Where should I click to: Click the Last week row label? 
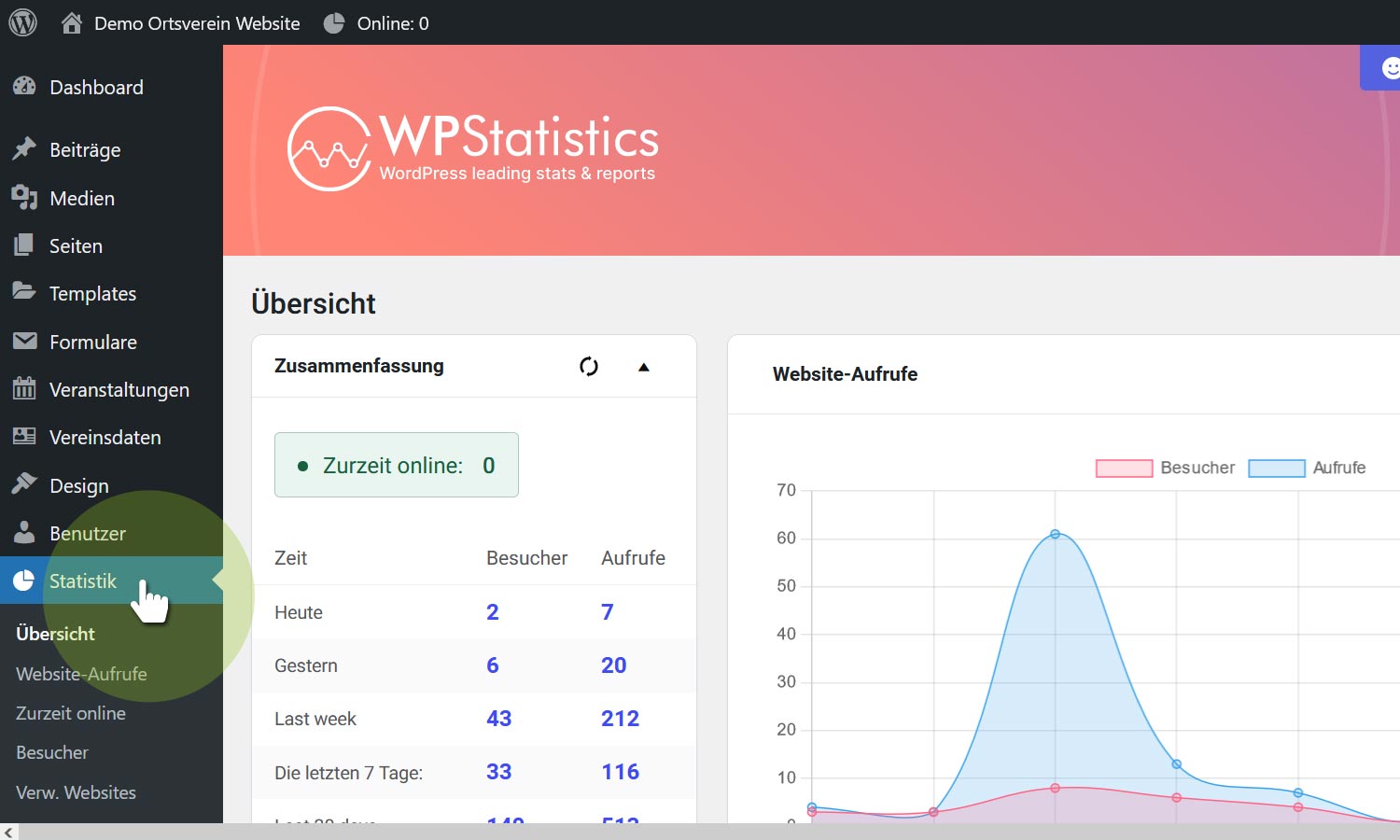(x=315, y=719)
